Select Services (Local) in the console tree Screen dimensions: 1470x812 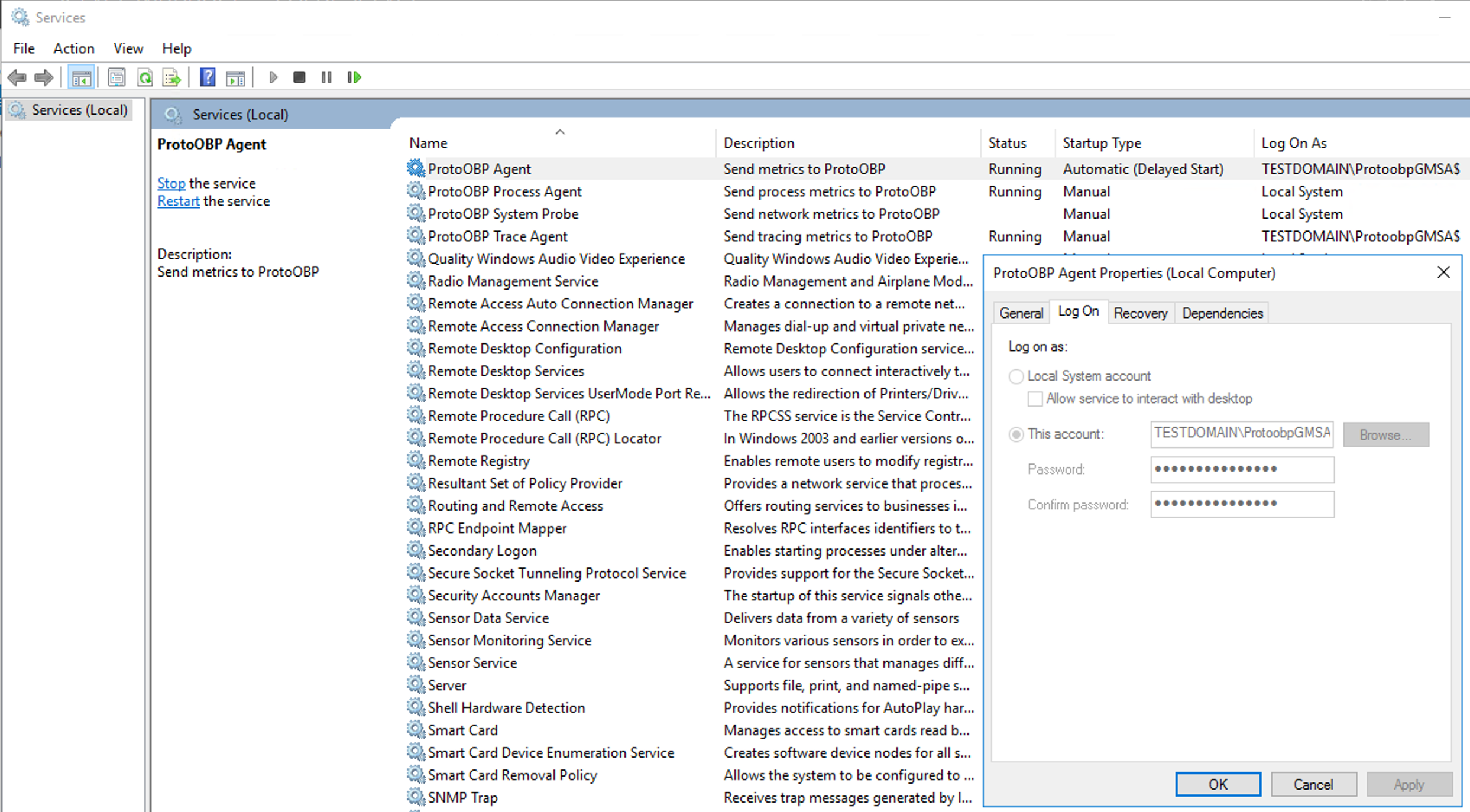[x=70, y=110]
